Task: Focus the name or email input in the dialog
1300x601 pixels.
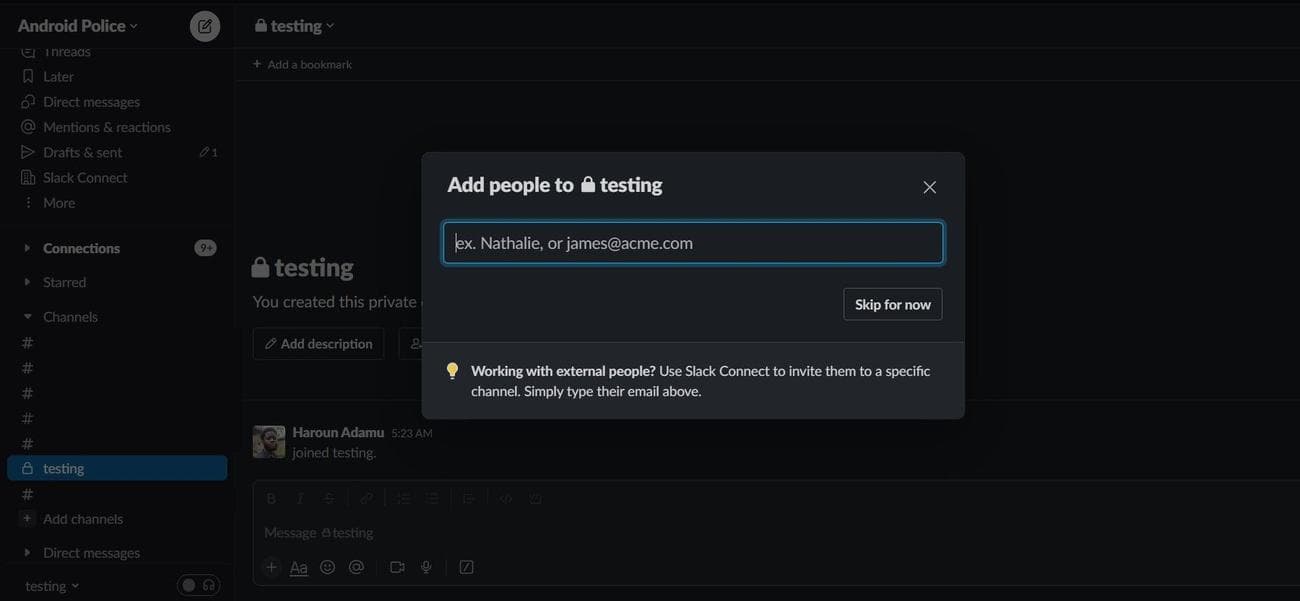Action: click(x=692, y=242)
